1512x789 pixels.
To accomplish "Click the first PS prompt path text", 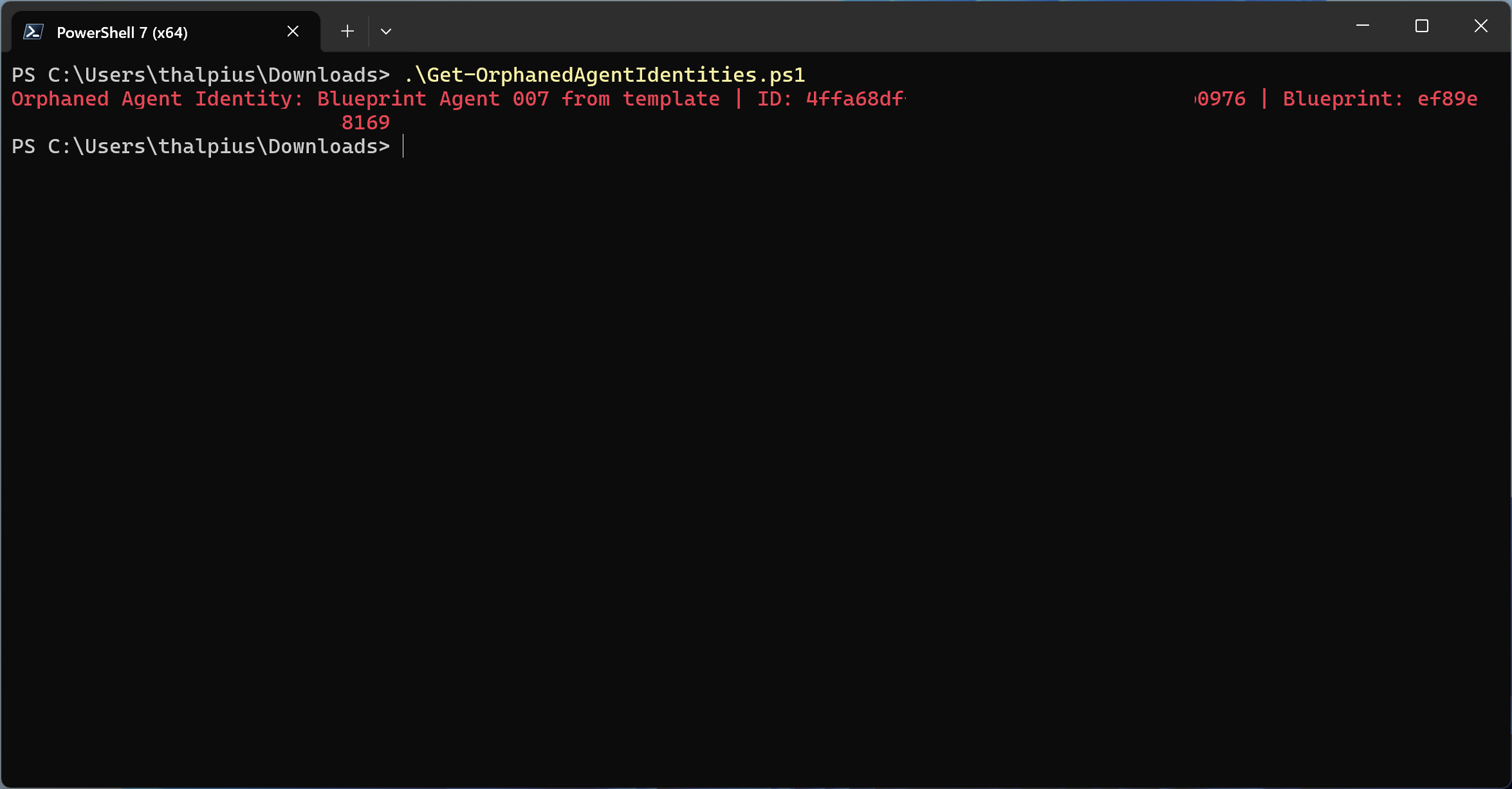I will (201, 75).
